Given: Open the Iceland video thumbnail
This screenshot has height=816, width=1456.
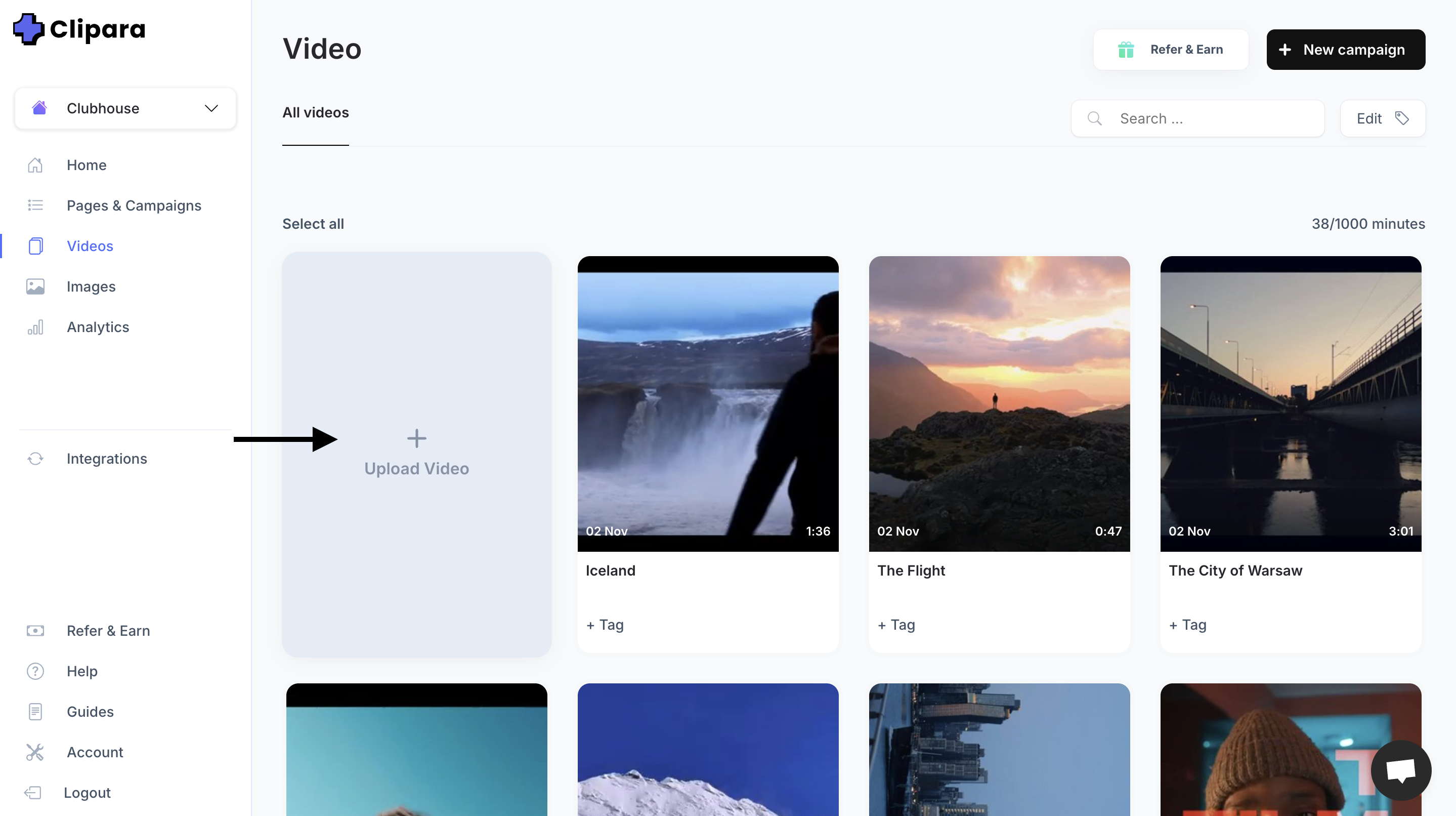Looking at the screenshot, I should (708, 404).
